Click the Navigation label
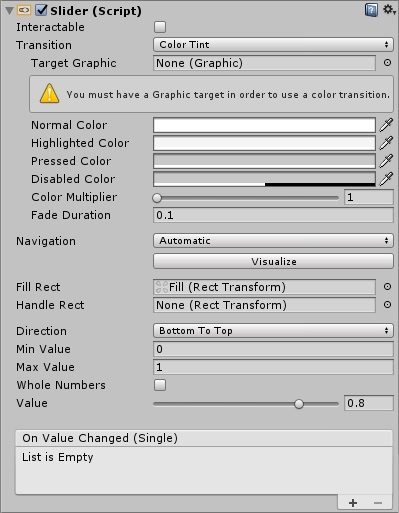The width and height of the screenshot is (399, 513). [x=46, y=241]
